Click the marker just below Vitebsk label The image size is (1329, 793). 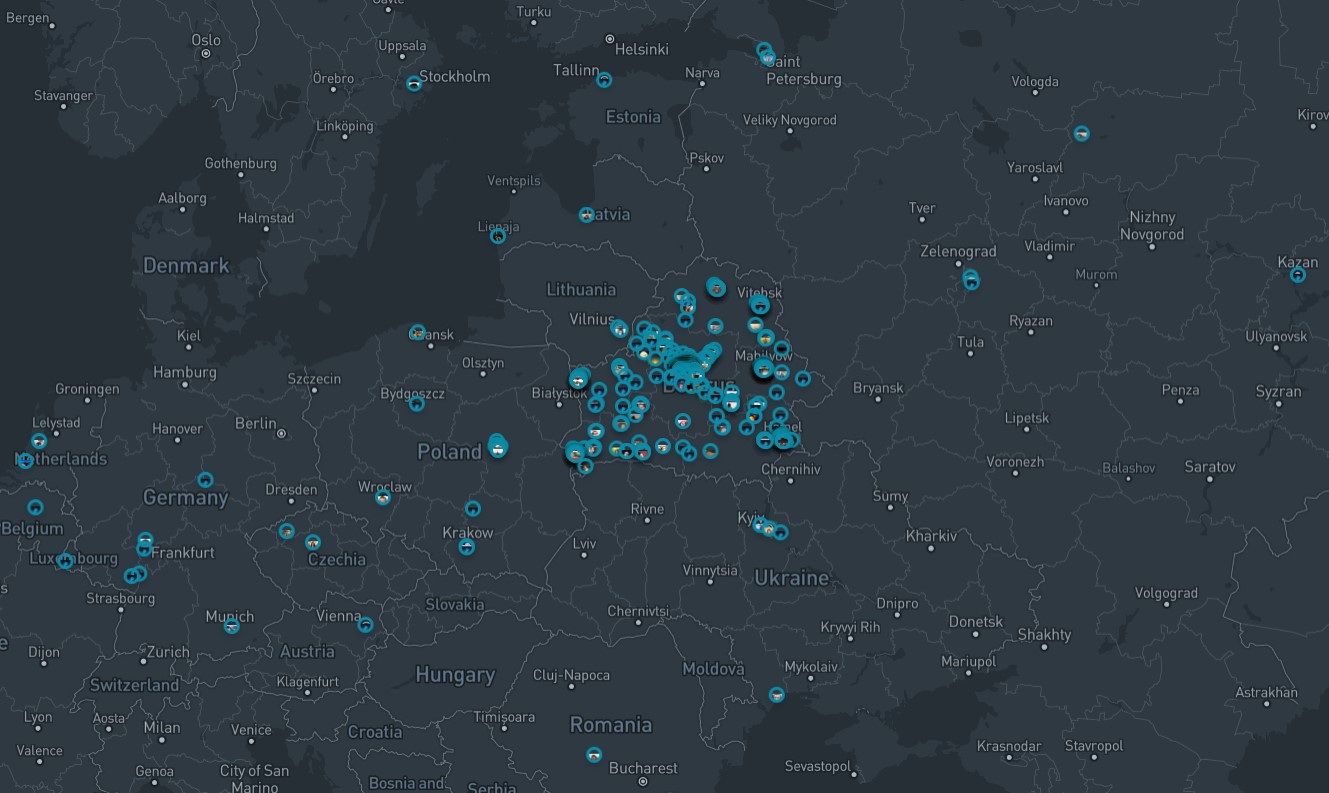(x=760, y=304)
